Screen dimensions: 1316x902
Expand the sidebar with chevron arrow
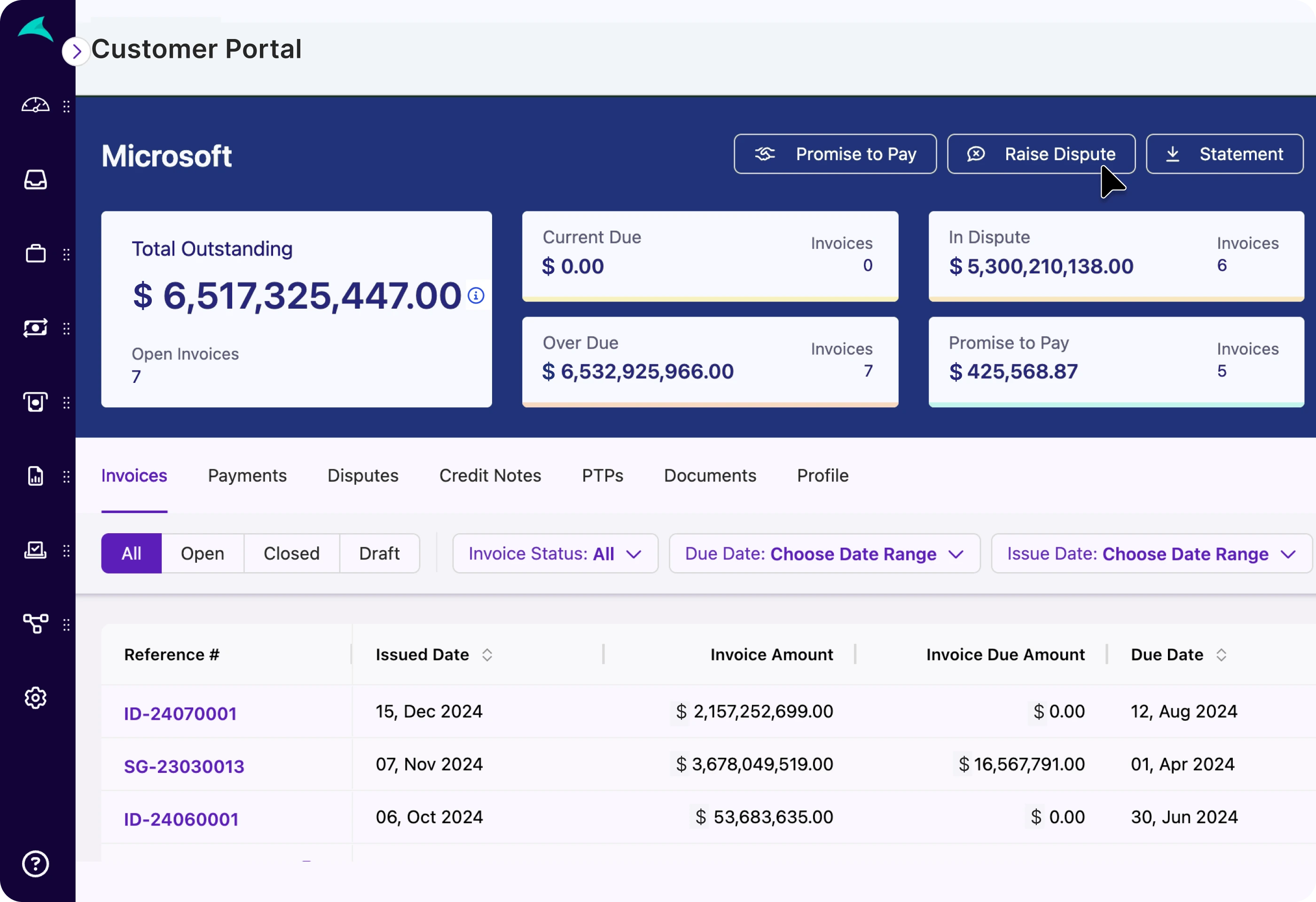point(77,52)
